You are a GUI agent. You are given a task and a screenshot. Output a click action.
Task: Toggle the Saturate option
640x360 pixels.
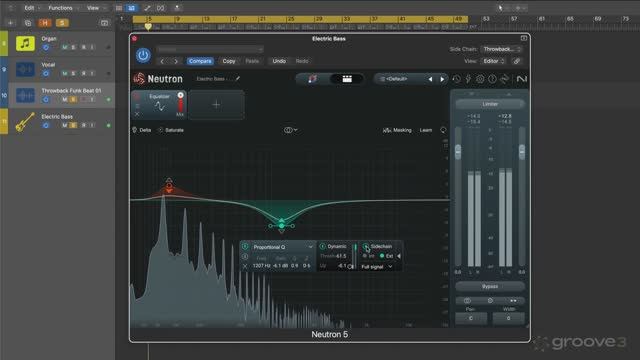(x=171, y=130)
